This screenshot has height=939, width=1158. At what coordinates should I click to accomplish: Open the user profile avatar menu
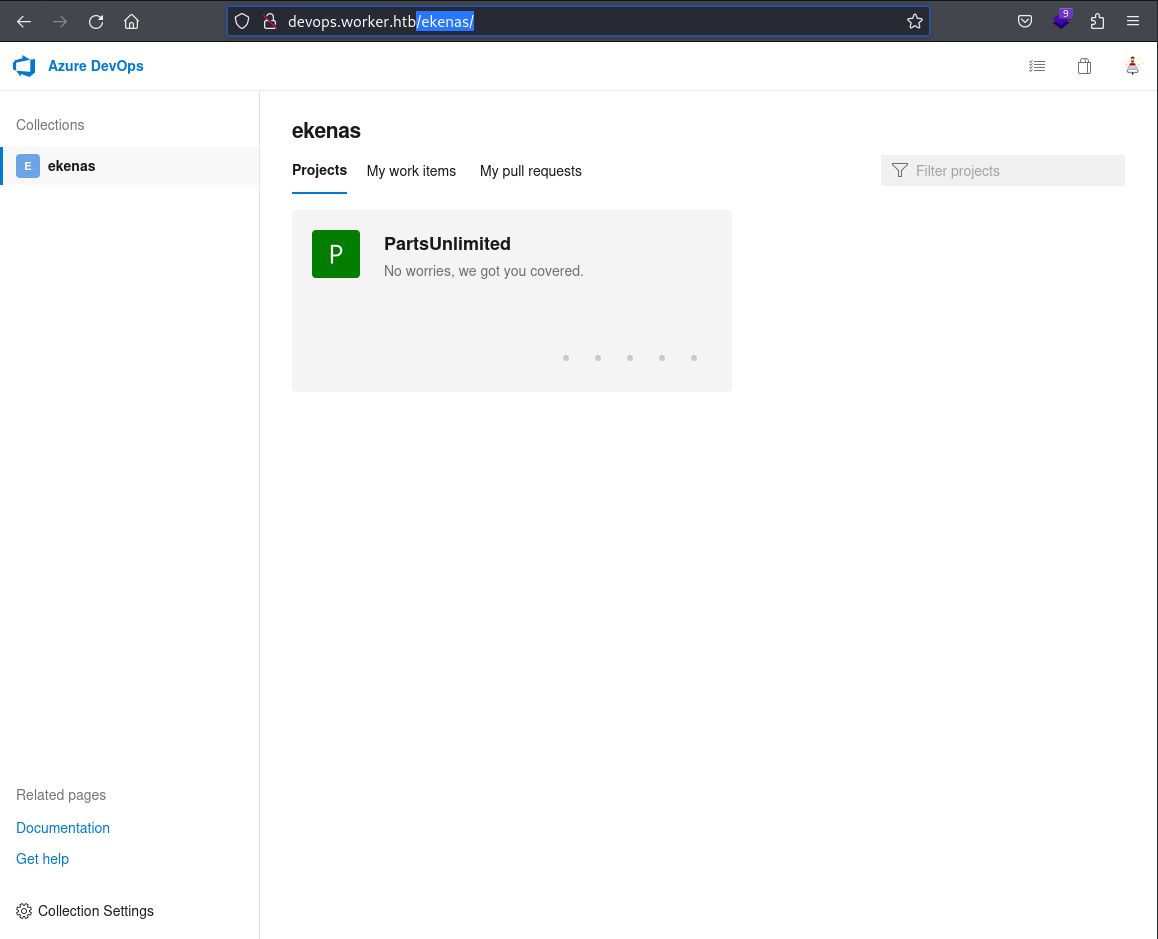click(x=1132, y=66)
